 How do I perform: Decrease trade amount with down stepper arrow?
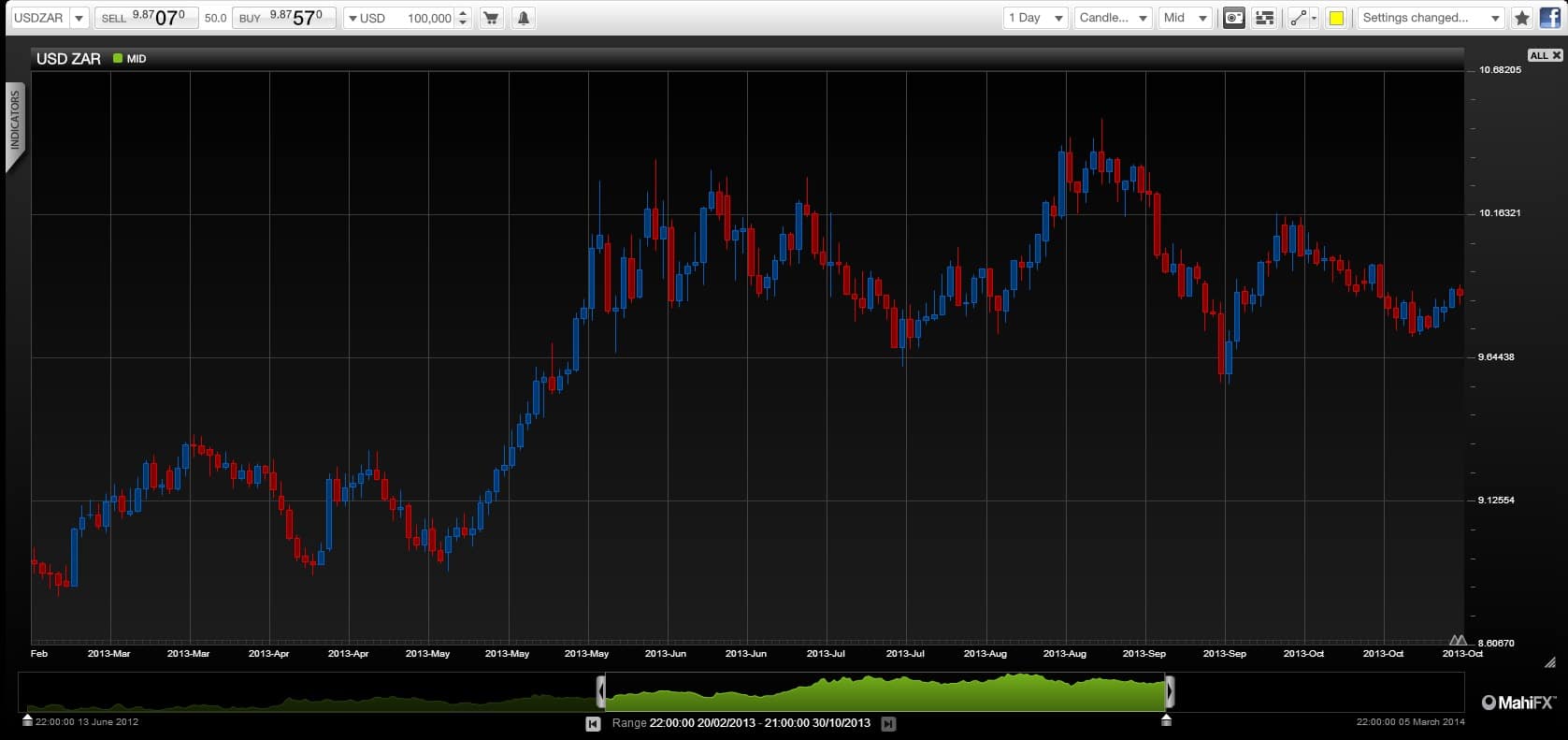(463, 23)
